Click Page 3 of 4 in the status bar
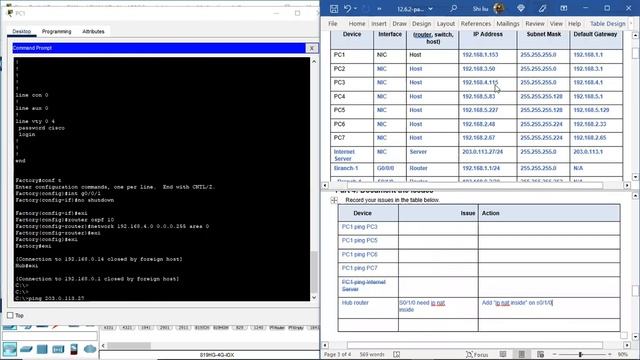The width and height of the screenshot is (640, 360). 337,354
